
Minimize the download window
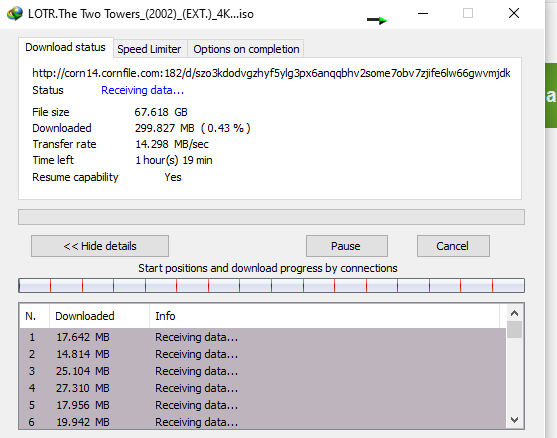click(x=423, y=13)
